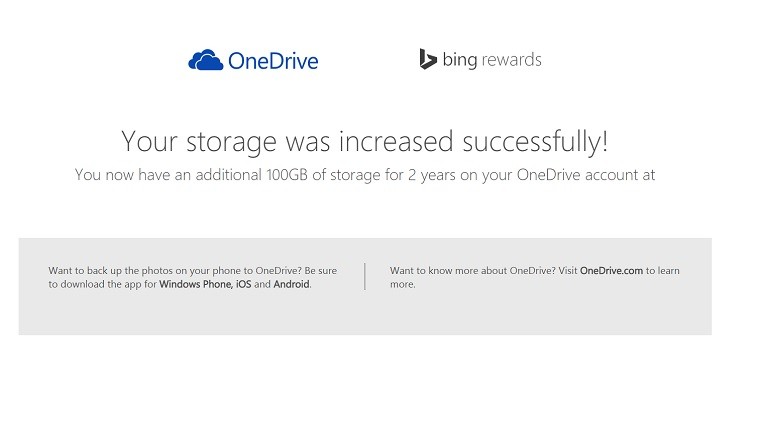760x421 pixels.
Task: Click the trailing 'more.' text in right paragraph
Action: [403, 284]
